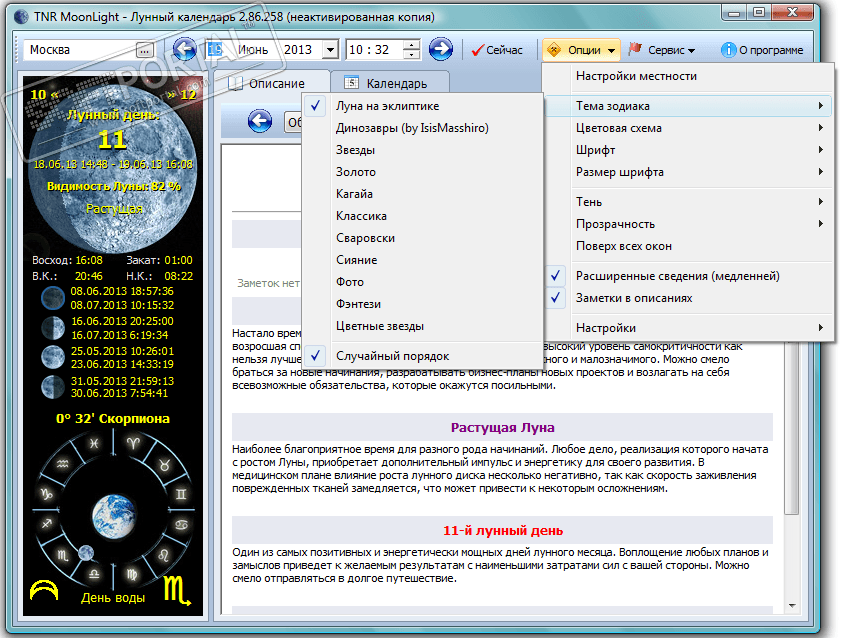Viewport: 841px width, 638px height.
Task: Open the year 2013 dropdown
Action: pyautogui.click(x=331, y=50)
